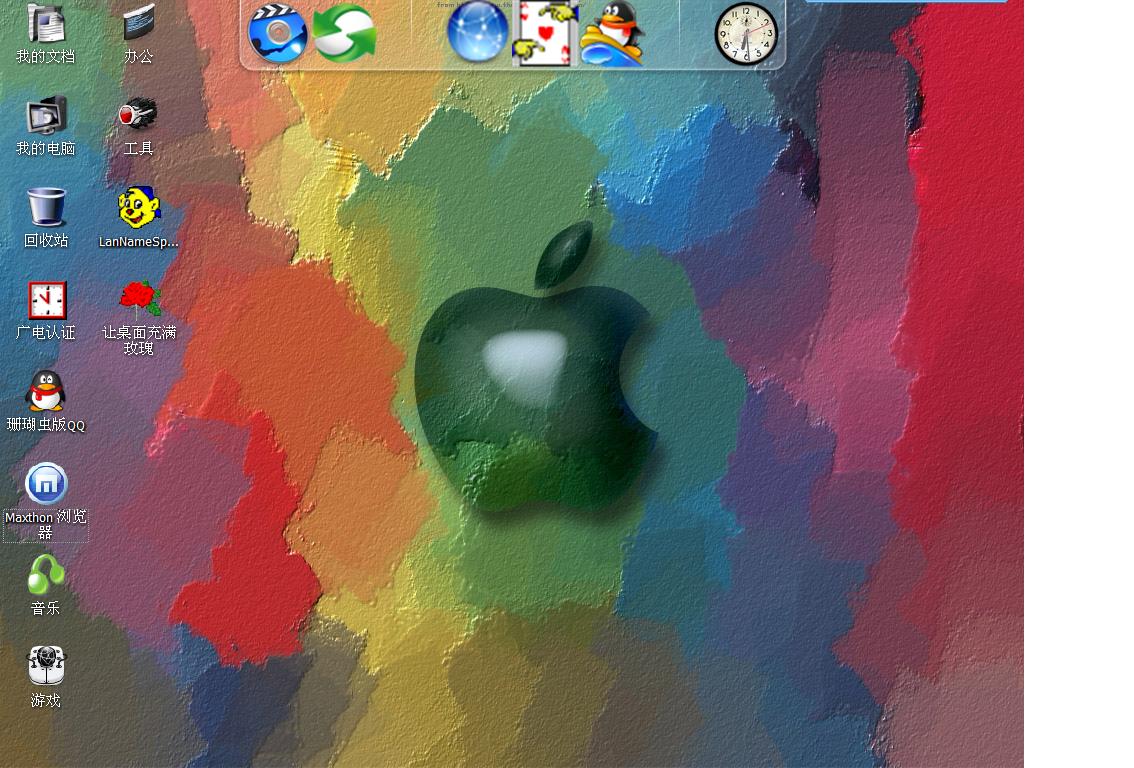Open the 我的文档 desktop icon
The height and width of the screenshot is (768, 1134).
[x=46, y=23]
